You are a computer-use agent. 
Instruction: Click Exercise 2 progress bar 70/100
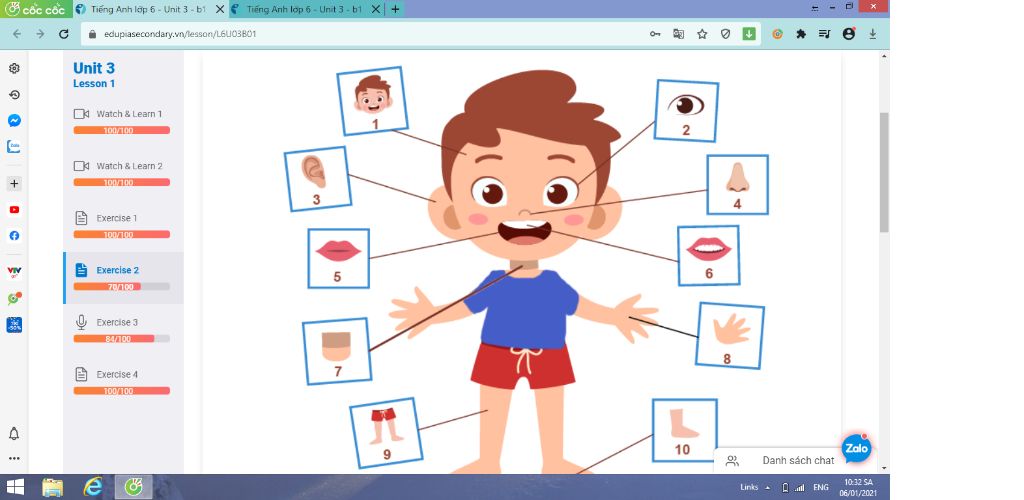pyautogui.click(x=121, y=287)
